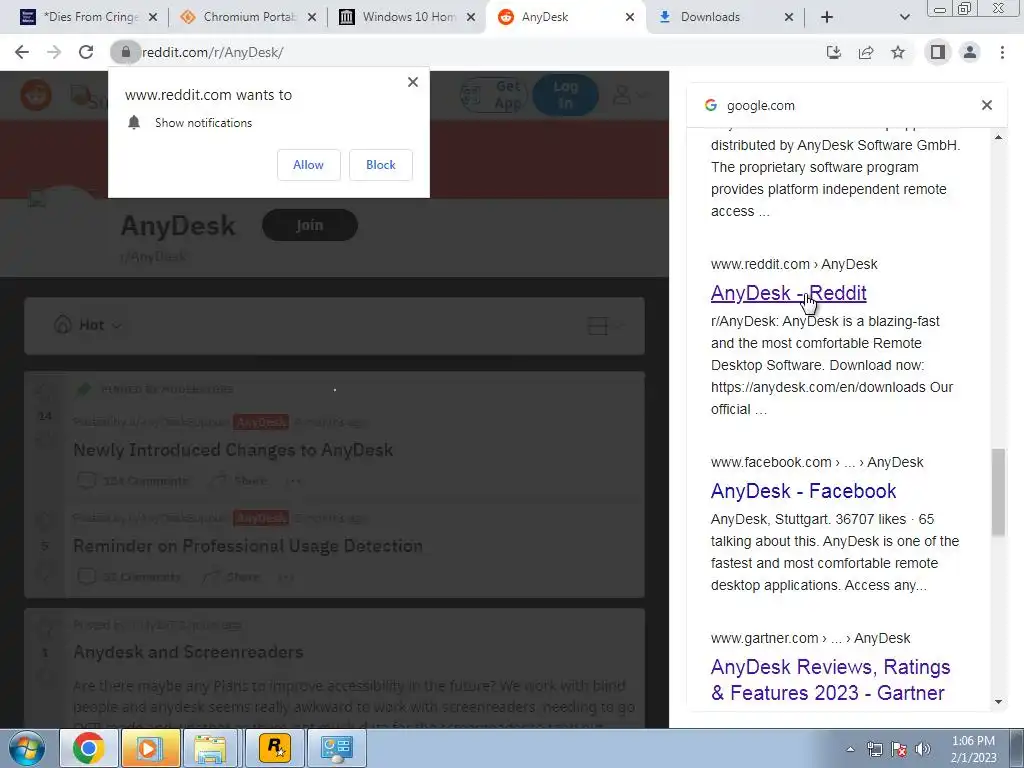Bookmark this page with the star icon
This screenshot has width=1024, height=768.
pyautogui.click(x=898, y=52)
